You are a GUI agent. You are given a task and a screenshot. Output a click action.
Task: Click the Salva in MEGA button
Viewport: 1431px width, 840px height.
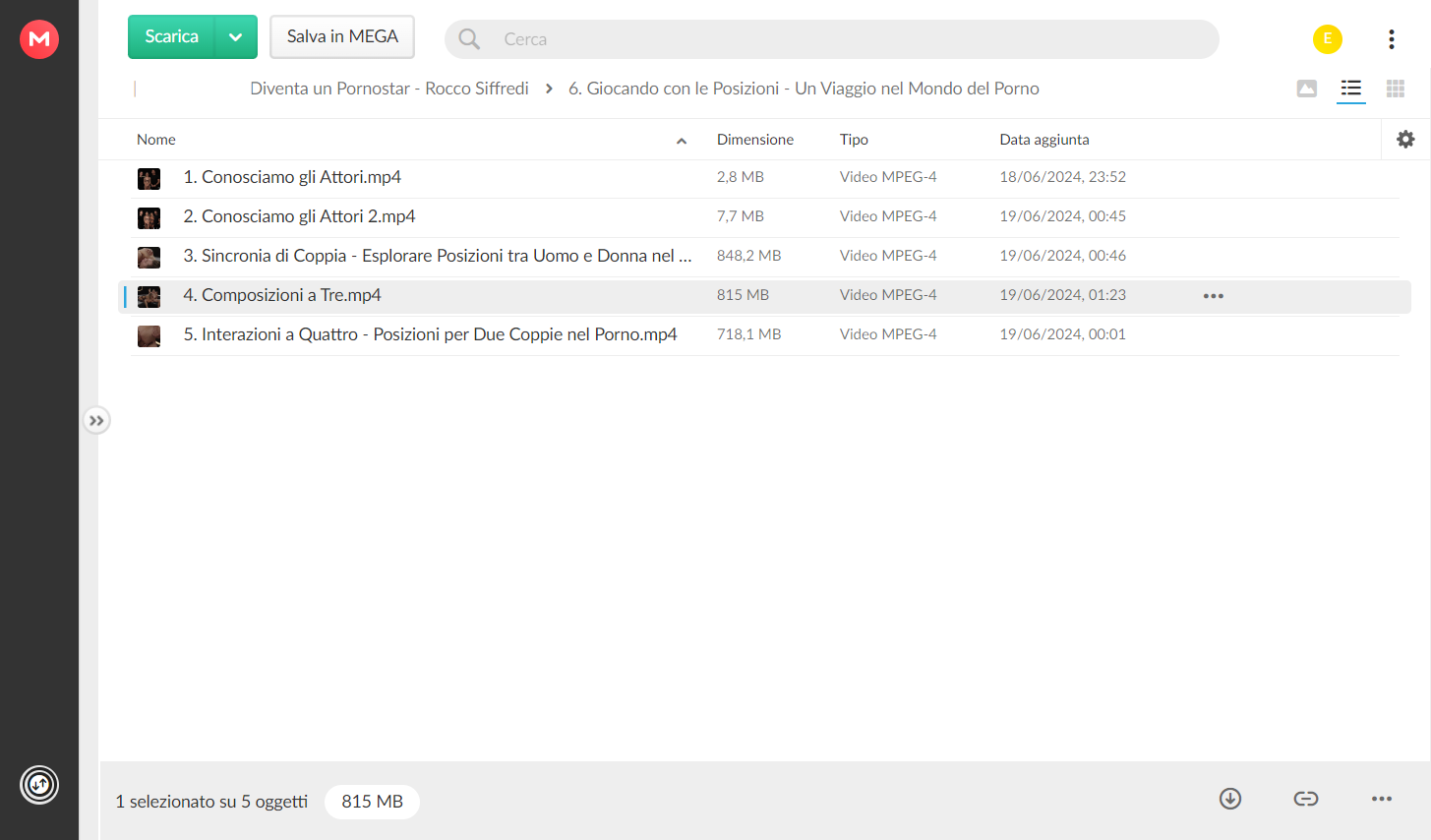[x=342, y=36]
